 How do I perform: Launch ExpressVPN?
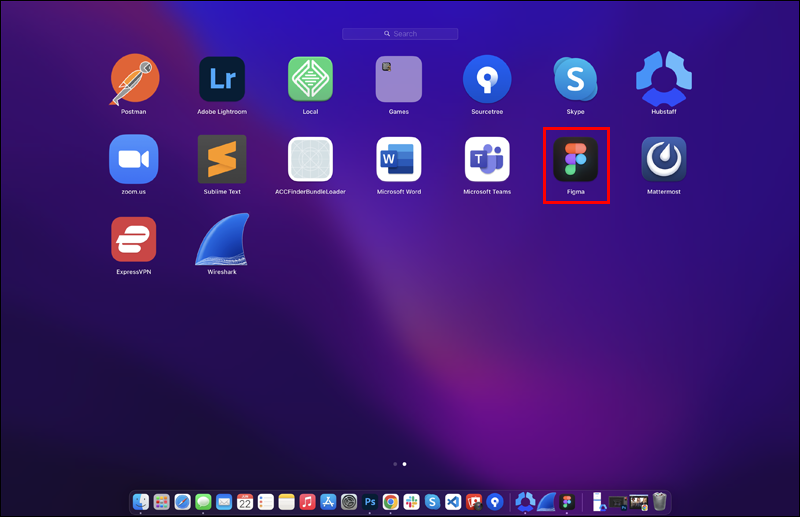(x=134, y=239)
